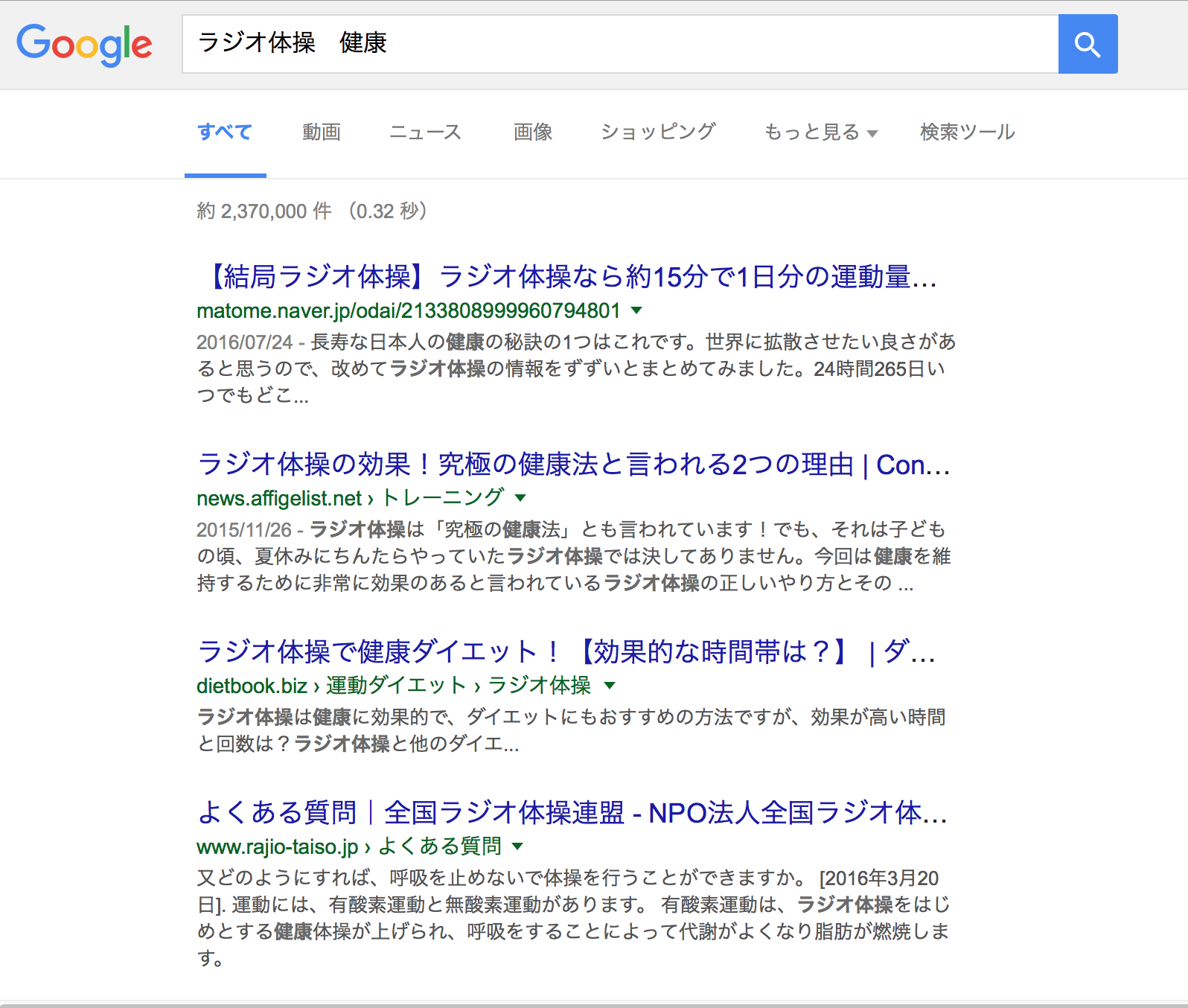Select the すべて tab
Screen dimensions: 1188x1008
(225, 133)
